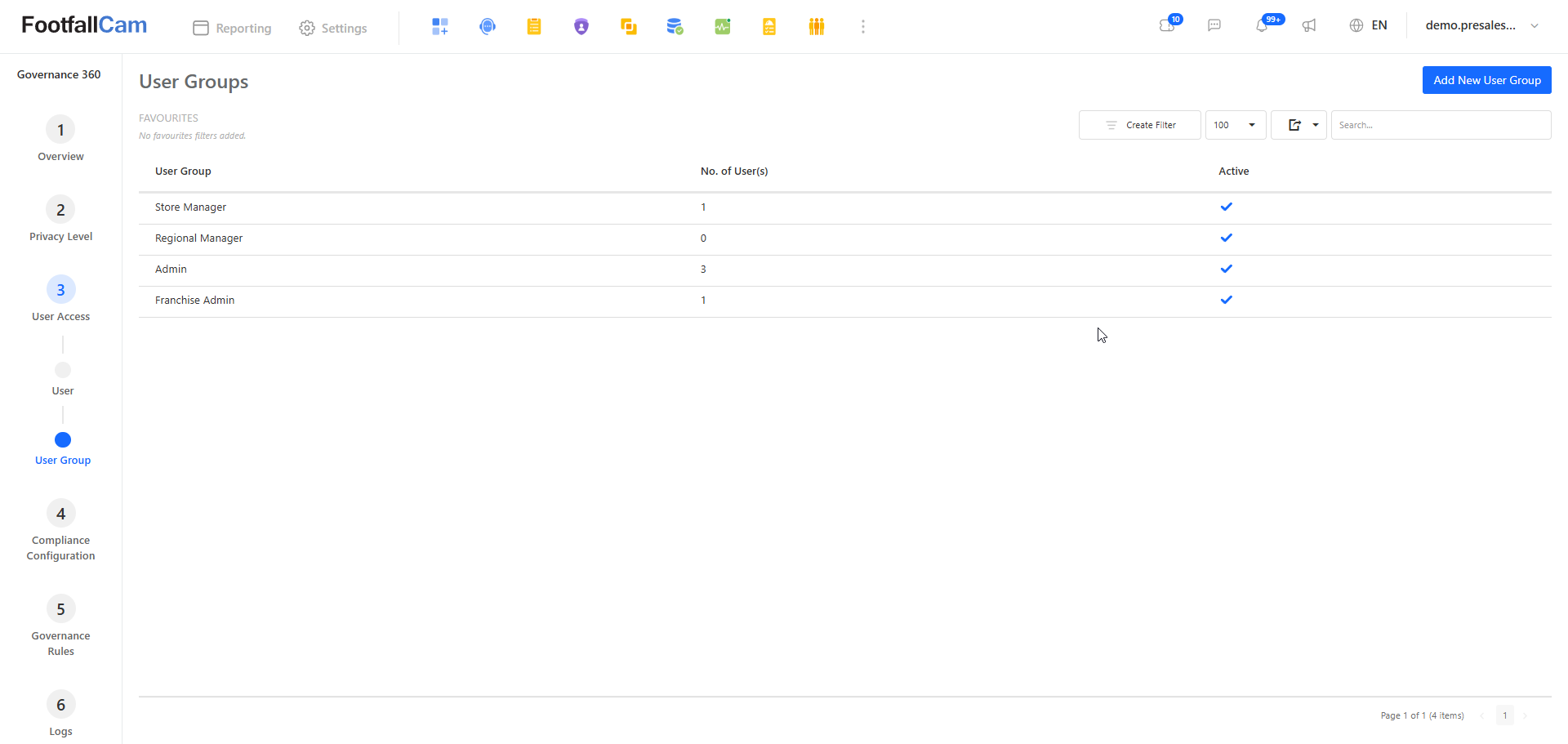Select EN language option
Viewport: 1568px width, 744px height.
tap(1379, 25)
